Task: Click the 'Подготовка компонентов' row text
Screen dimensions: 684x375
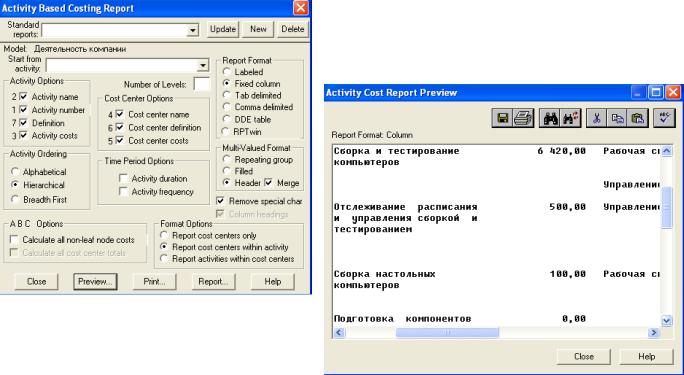Action: pos(402,319)
